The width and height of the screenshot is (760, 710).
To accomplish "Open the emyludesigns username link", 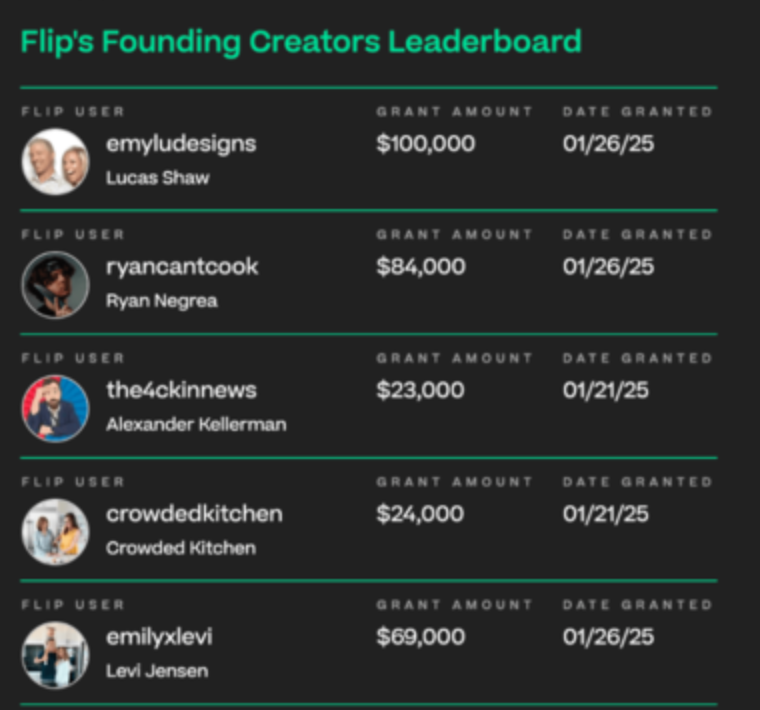I will [181, 144].
